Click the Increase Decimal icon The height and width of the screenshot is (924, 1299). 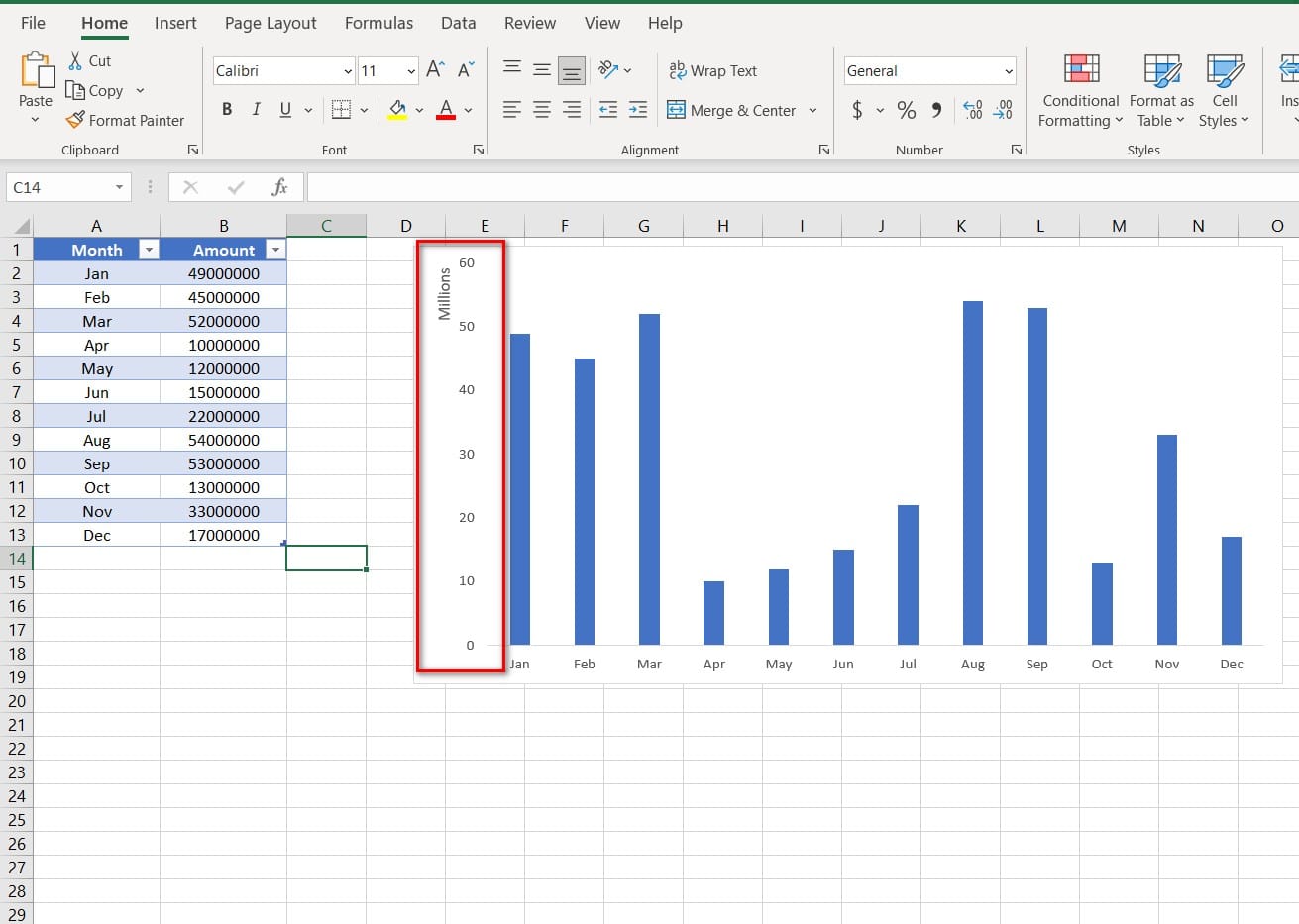pos(973,110)
